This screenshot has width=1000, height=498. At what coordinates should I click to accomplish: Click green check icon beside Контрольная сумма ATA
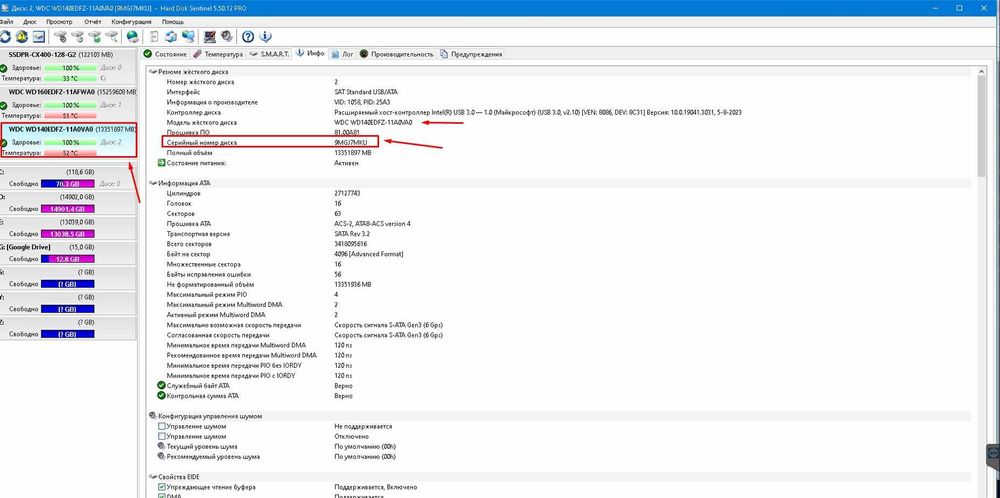tap(161, 396)
